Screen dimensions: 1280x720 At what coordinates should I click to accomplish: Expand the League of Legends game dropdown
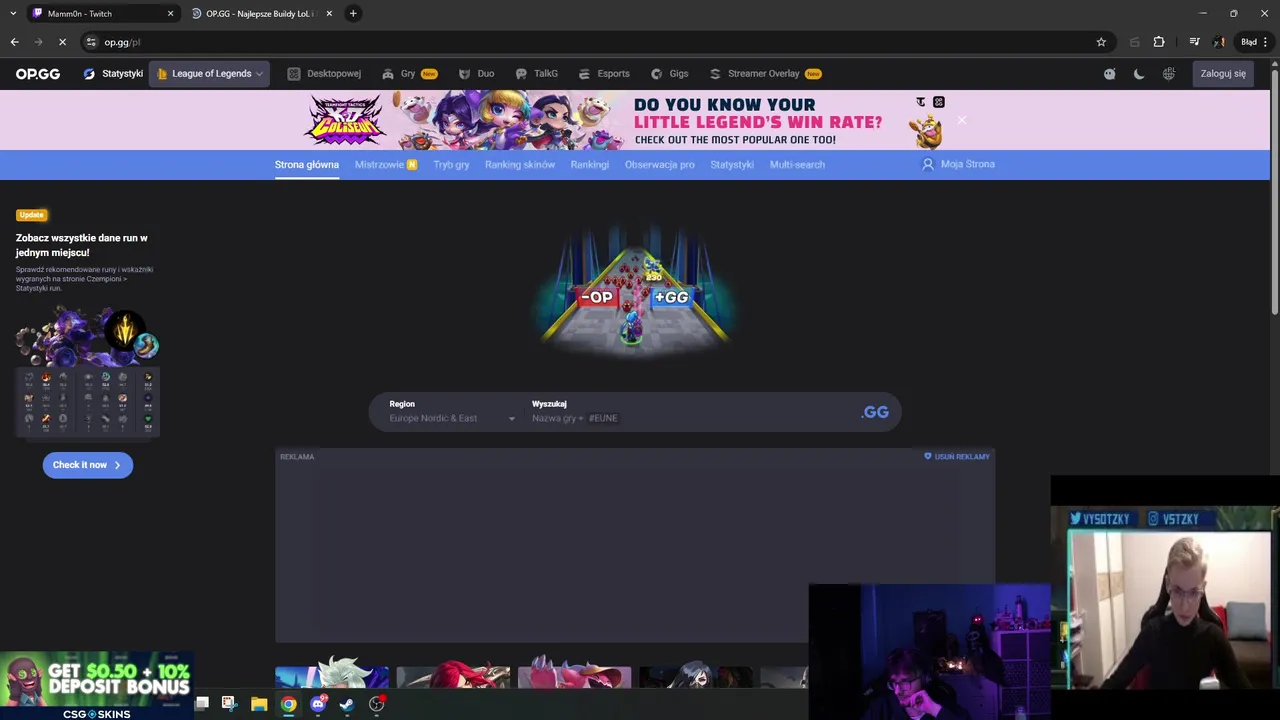(x=210, y=74)
